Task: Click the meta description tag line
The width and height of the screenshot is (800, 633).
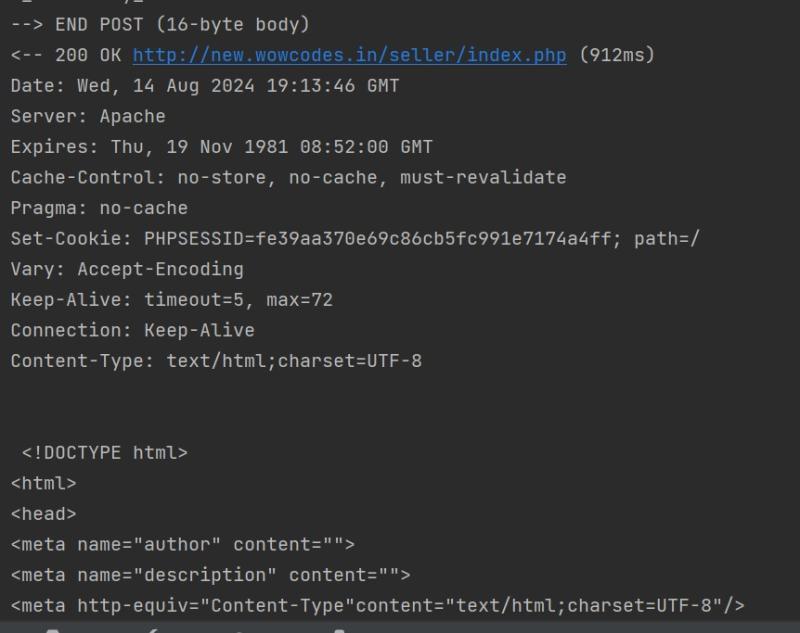Action: click(x=211, y=575)
